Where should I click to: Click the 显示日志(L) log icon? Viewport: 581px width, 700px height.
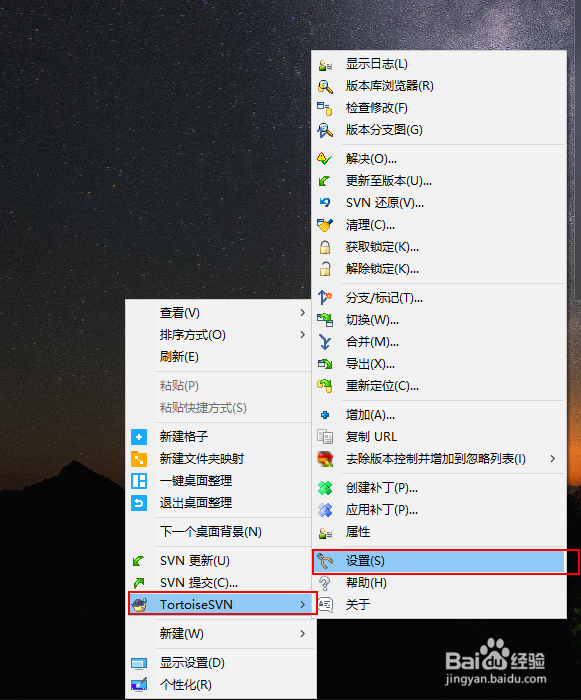pyautogui.click(x=325, y=65)
